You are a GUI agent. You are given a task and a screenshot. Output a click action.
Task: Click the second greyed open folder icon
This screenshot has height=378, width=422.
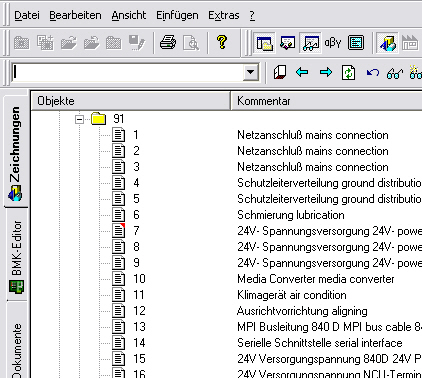pyautogui.click(x=91, y=43)
